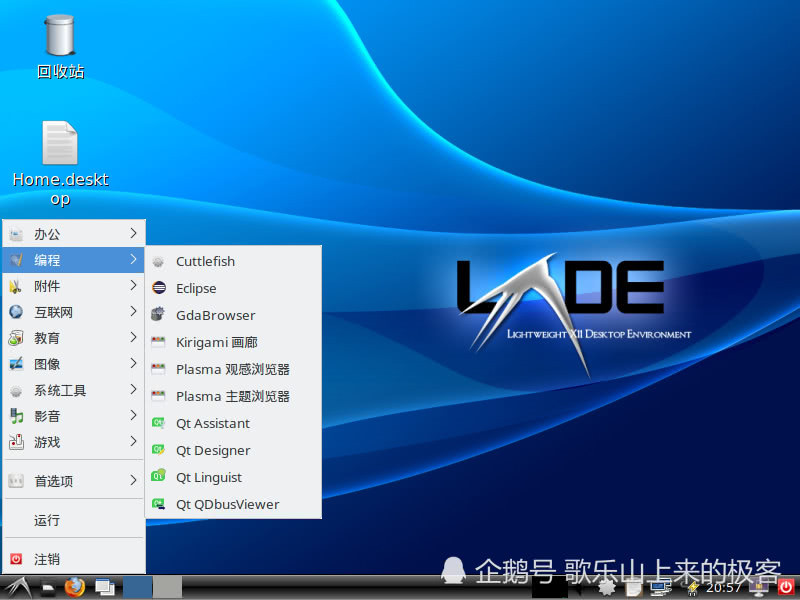Open the 教育 education menu category
The width and height of the screenshot is (800, 600).
[x=74, y=338]
